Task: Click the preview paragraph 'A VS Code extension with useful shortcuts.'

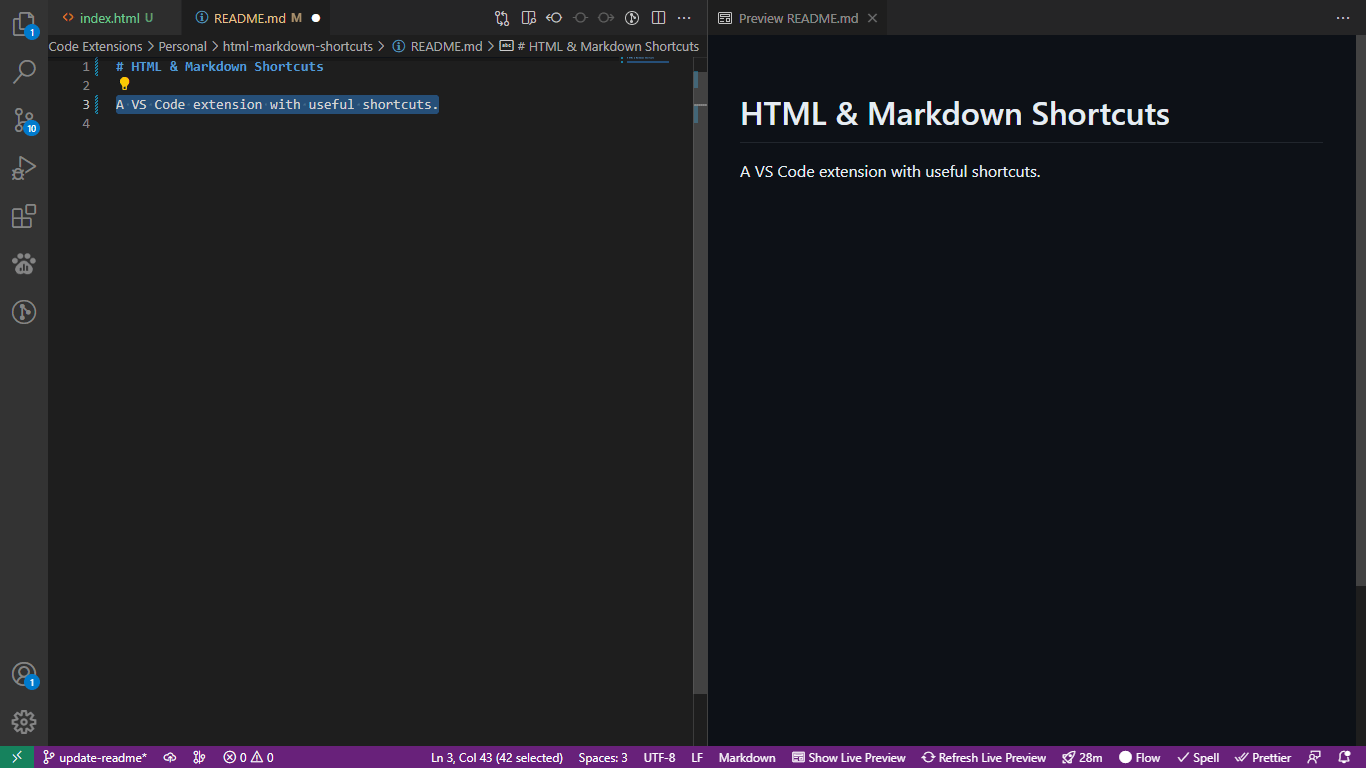Action: point(890,172)
